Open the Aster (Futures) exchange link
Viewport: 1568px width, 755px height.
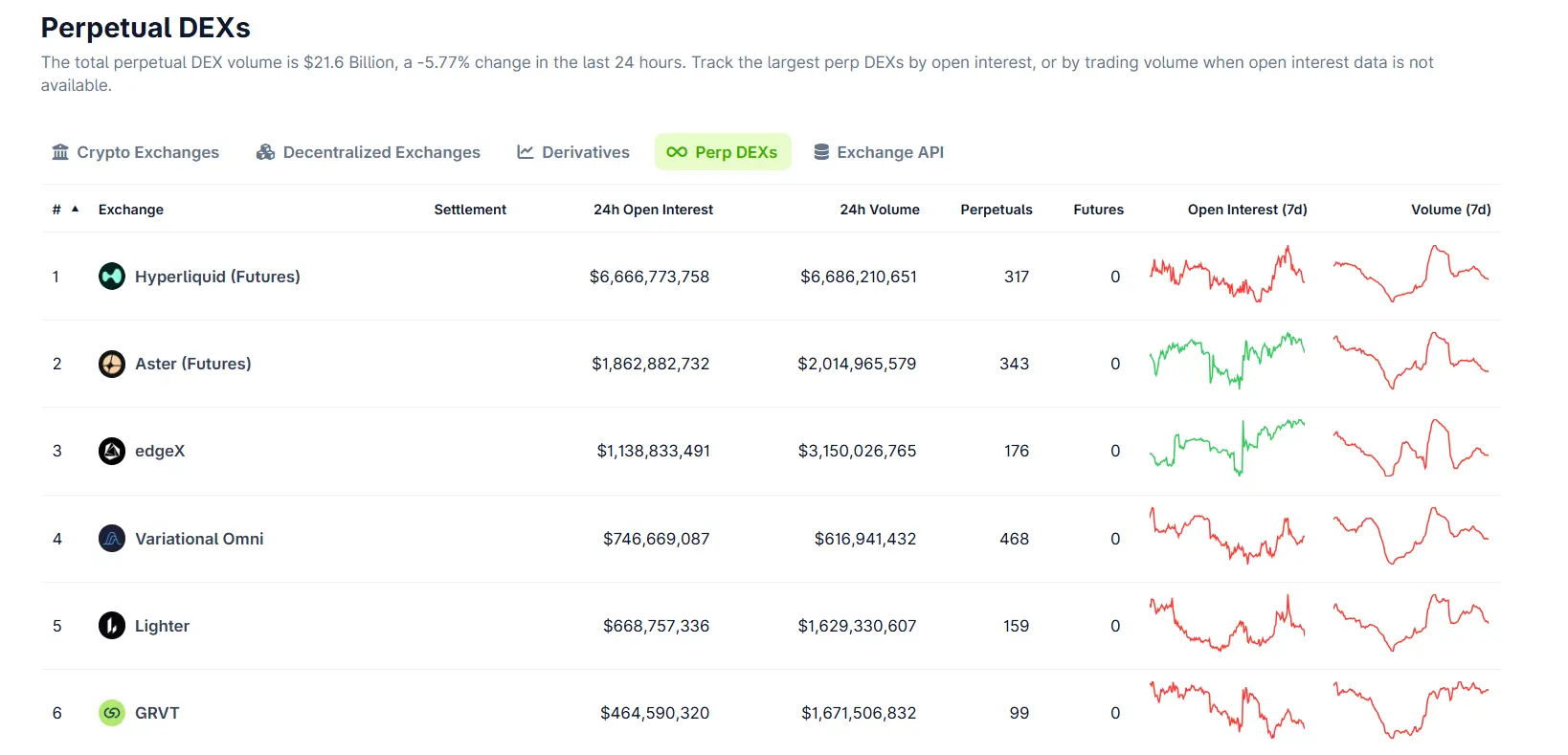(192, 364)
